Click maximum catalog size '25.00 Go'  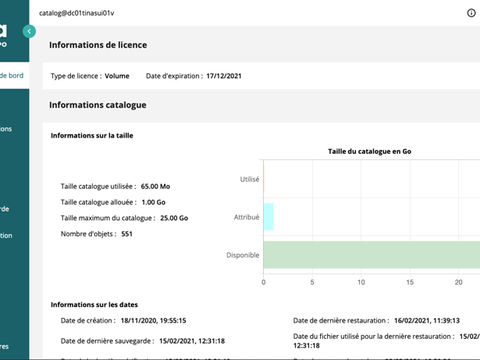tap(174, 218)
